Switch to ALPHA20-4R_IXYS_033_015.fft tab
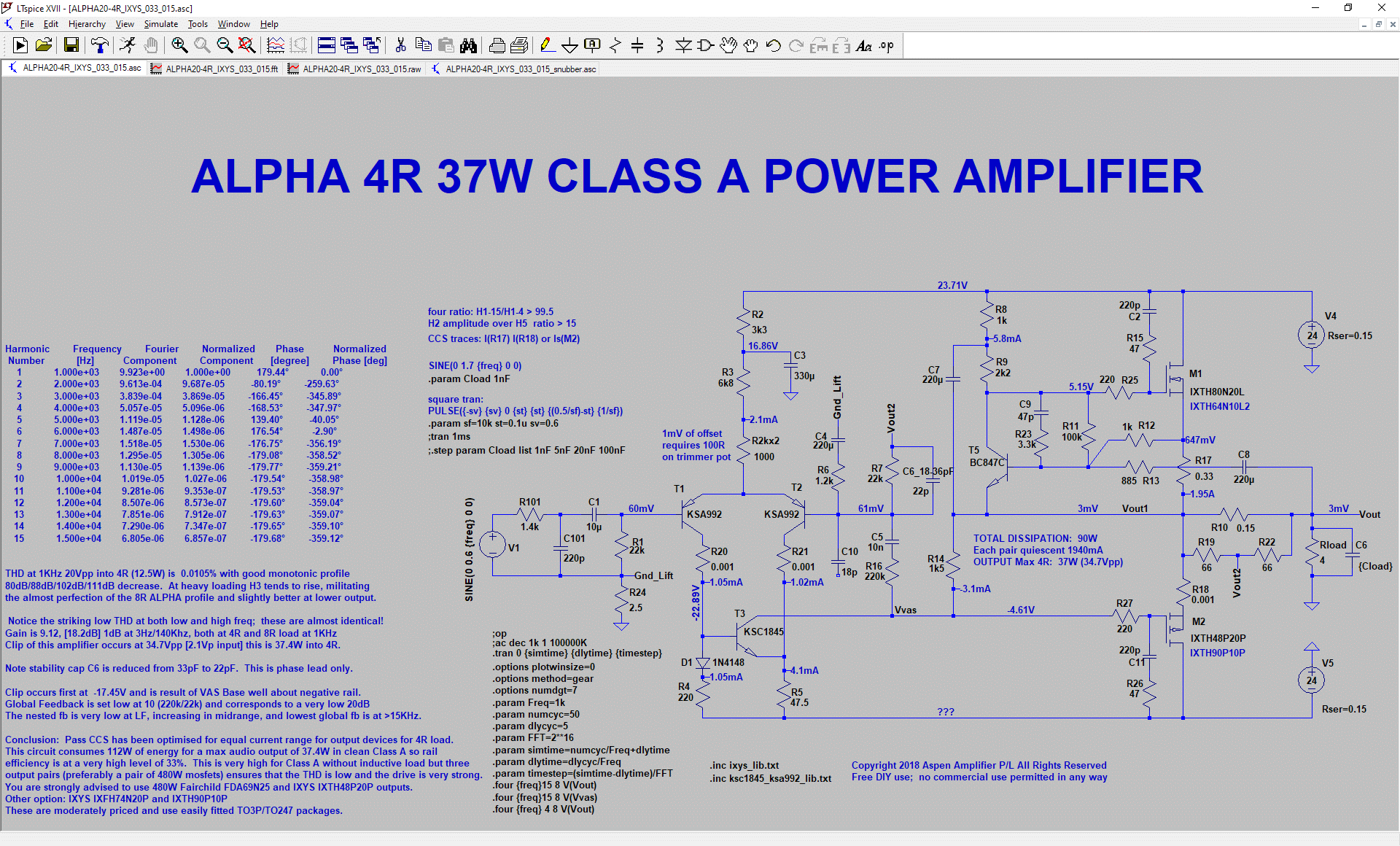 click(x=215, y=69)
